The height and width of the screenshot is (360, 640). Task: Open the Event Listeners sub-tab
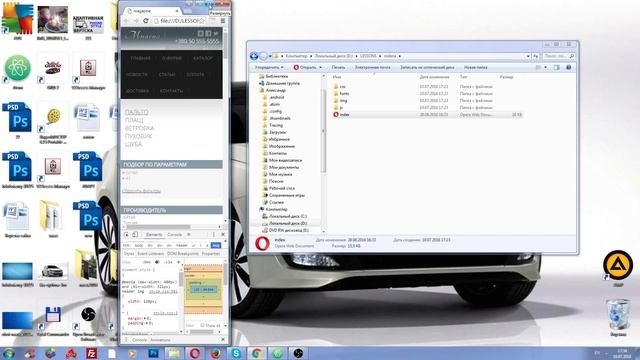(150, 253)
